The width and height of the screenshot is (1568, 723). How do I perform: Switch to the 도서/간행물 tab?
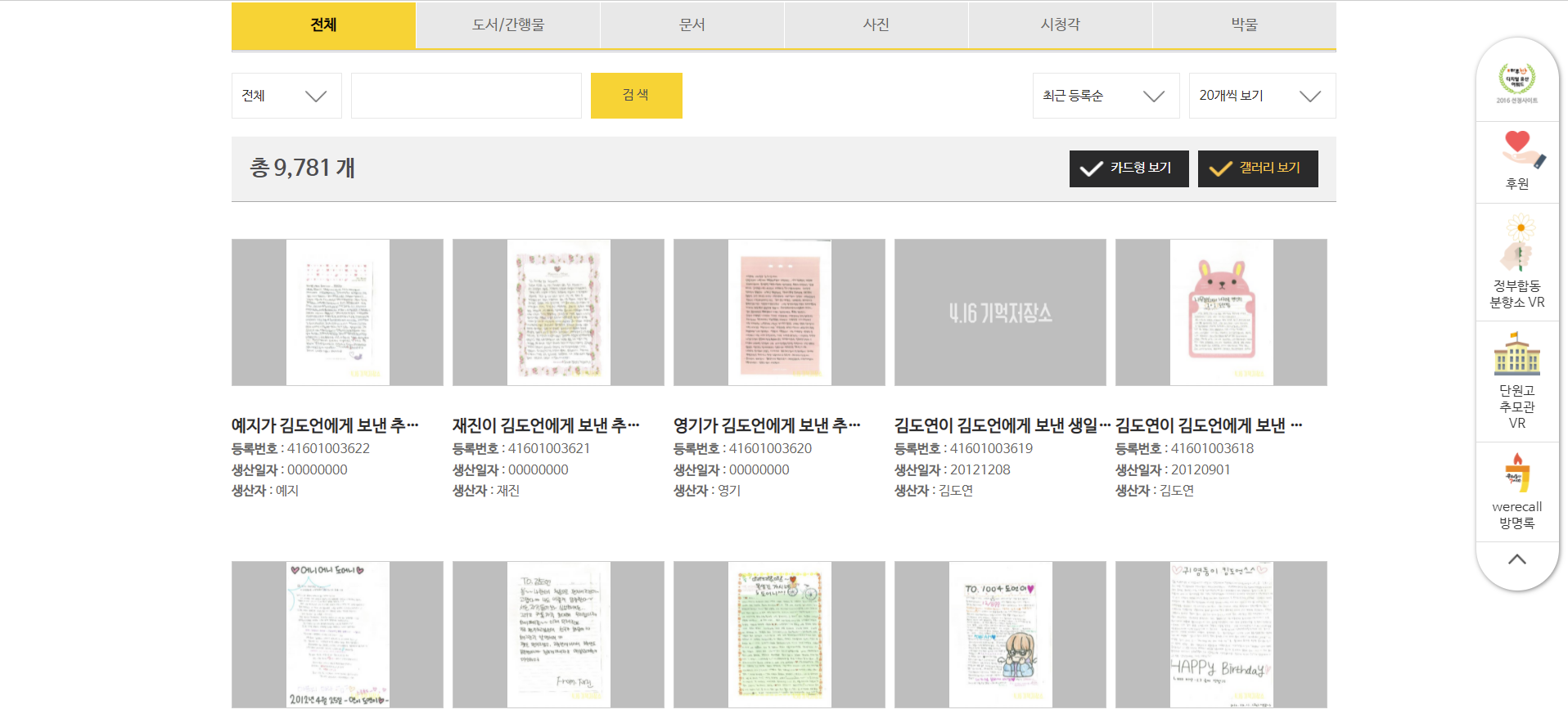[x=508, y=25]
